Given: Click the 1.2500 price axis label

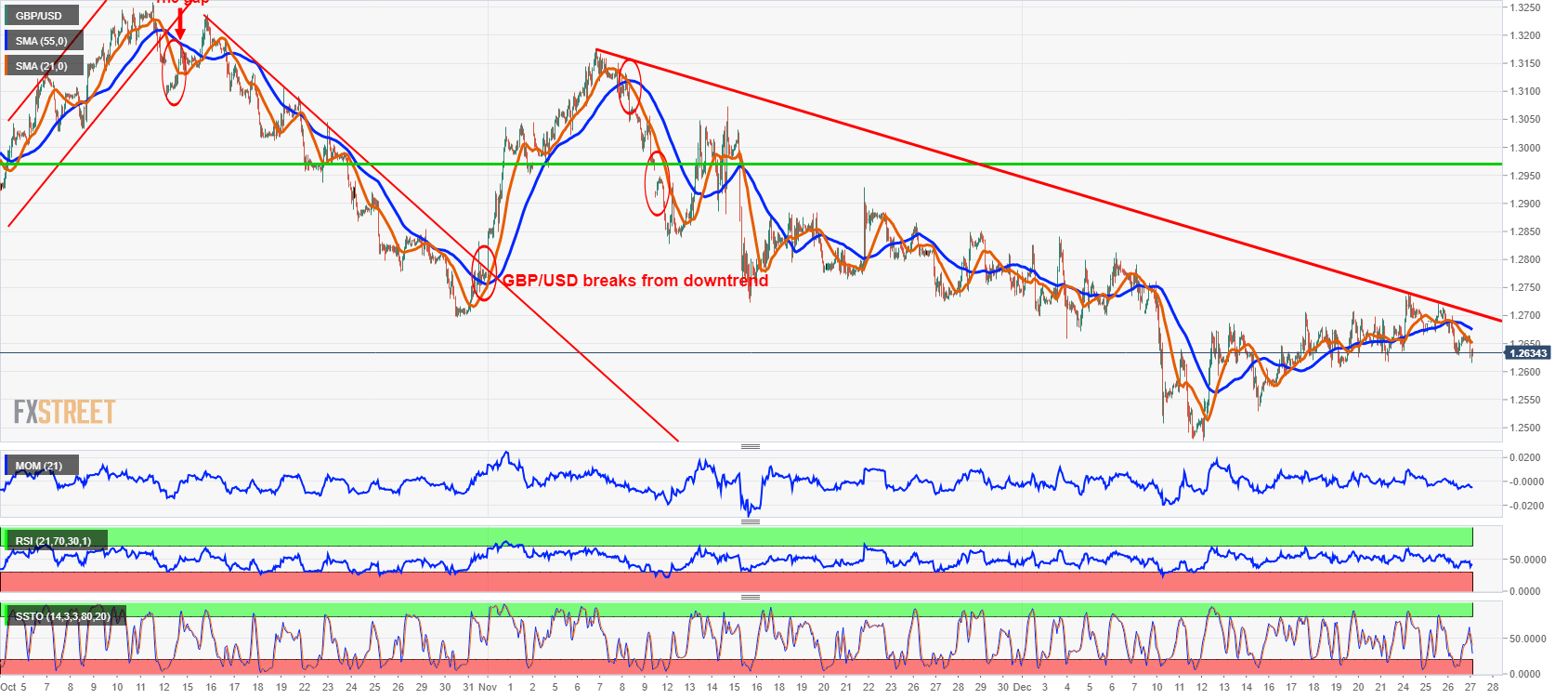Looking at the screenshot, I should [1524, 429].
